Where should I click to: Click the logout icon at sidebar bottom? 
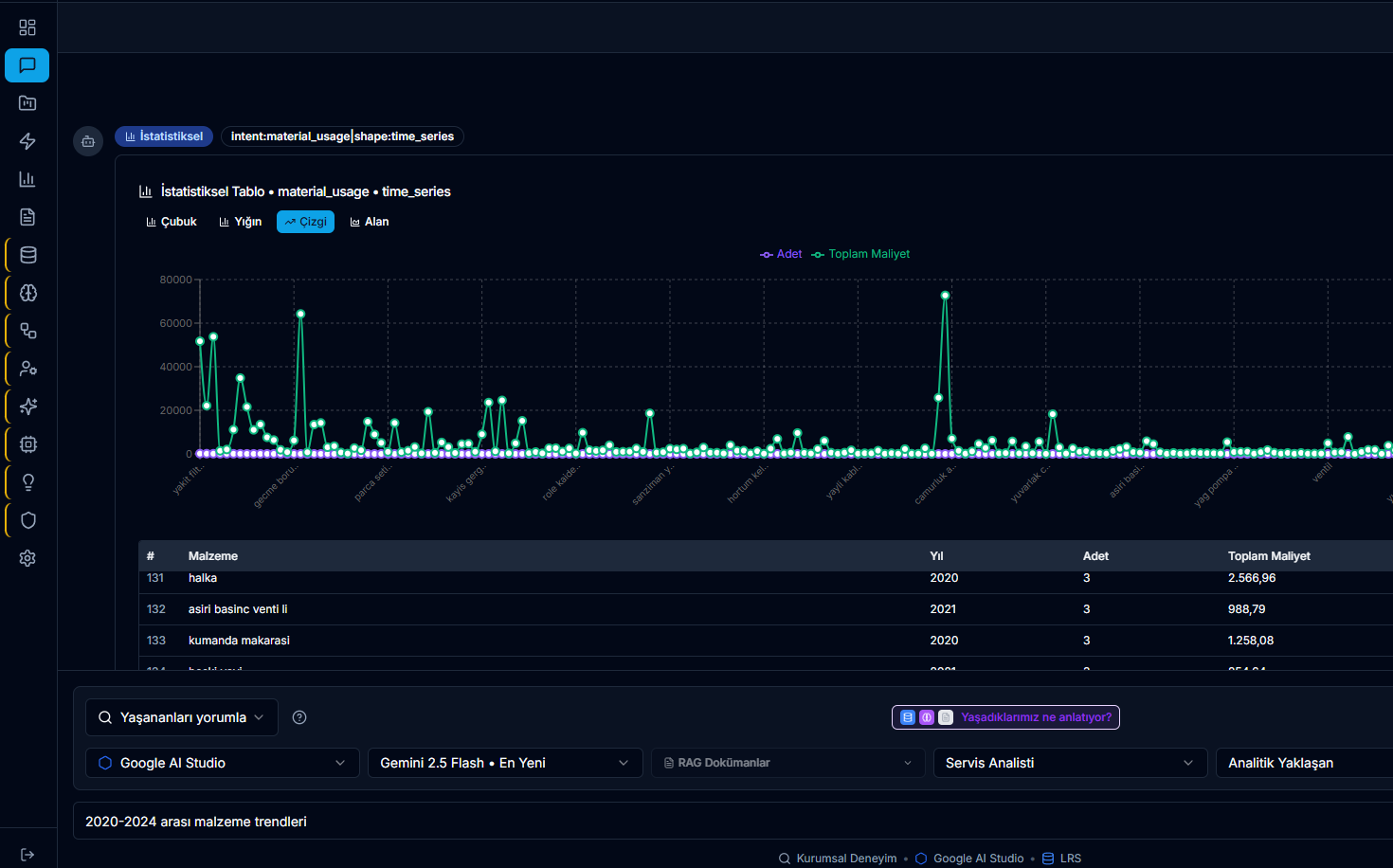tap(27, 855)
